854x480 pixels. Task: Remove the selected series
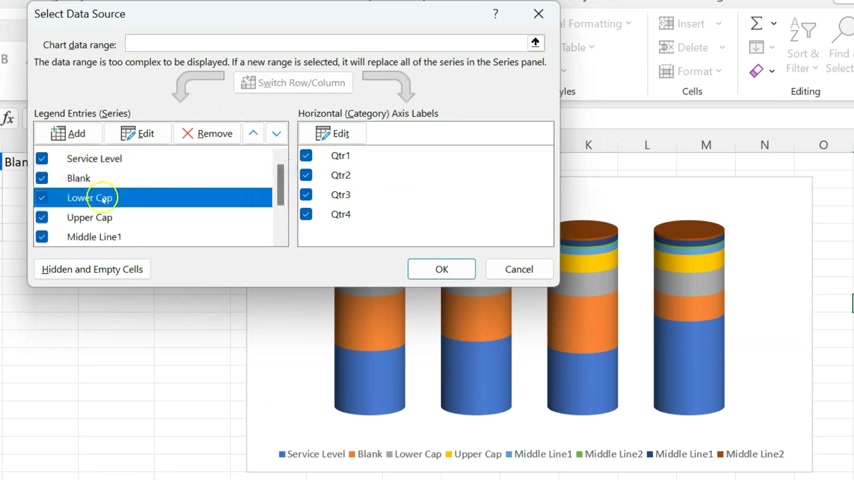pyautogui.click(x=207, y=133)
